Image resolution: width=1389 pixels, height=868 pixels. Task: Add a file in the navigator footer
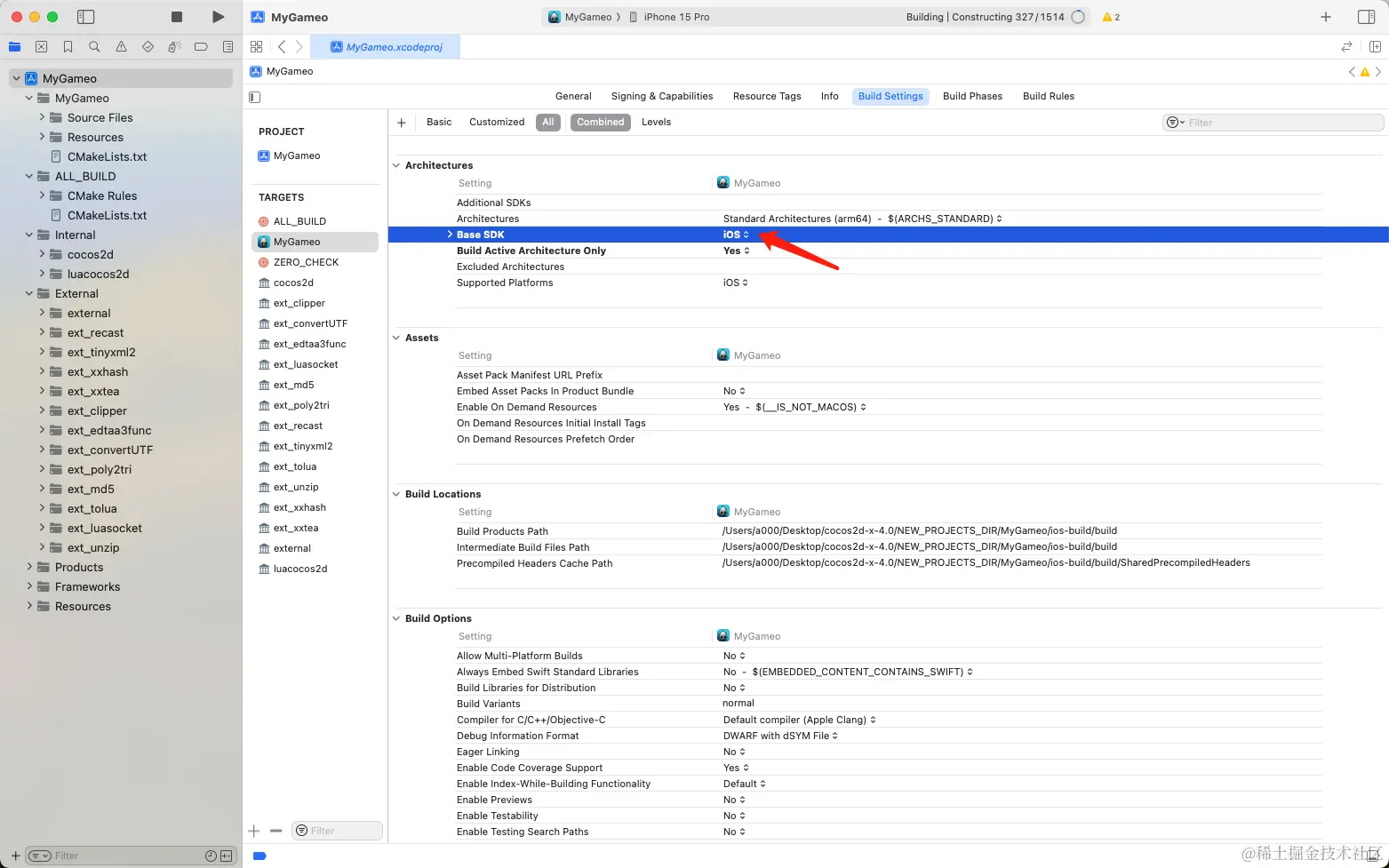coord(15,856)
